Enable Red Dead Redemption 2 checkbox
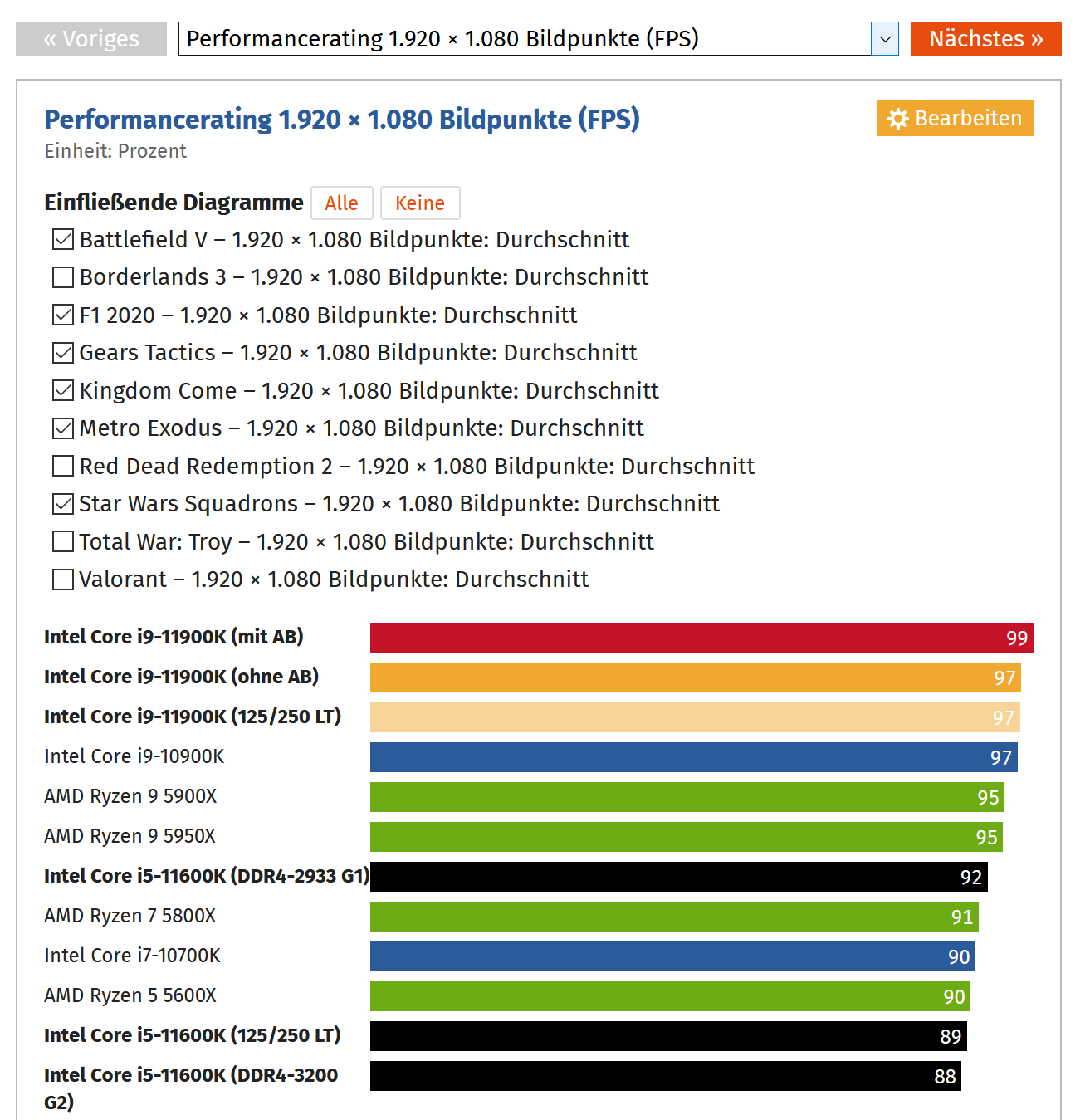 [x=63, y=467]
